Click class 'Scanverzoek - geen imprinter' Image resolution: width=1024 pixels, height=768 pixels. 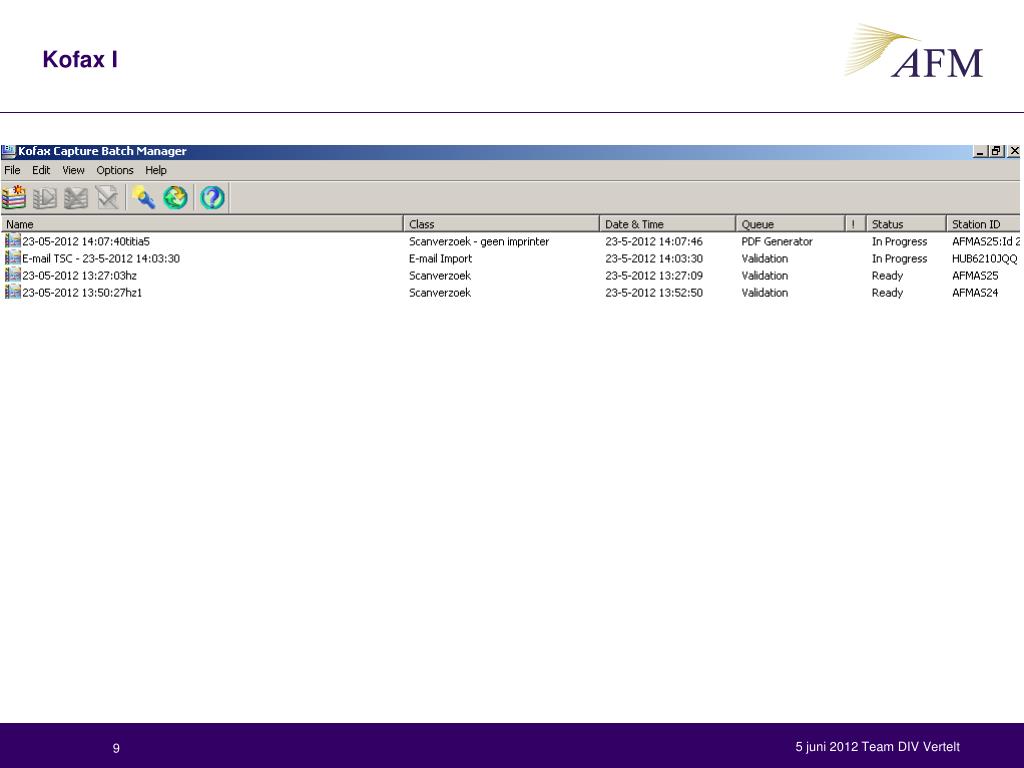[x=479, y=242]
